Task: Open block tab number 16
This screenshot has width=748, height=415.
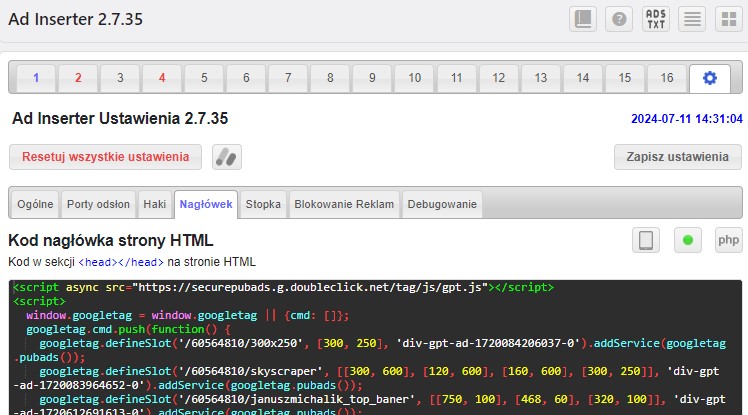Action: (667, 78)
